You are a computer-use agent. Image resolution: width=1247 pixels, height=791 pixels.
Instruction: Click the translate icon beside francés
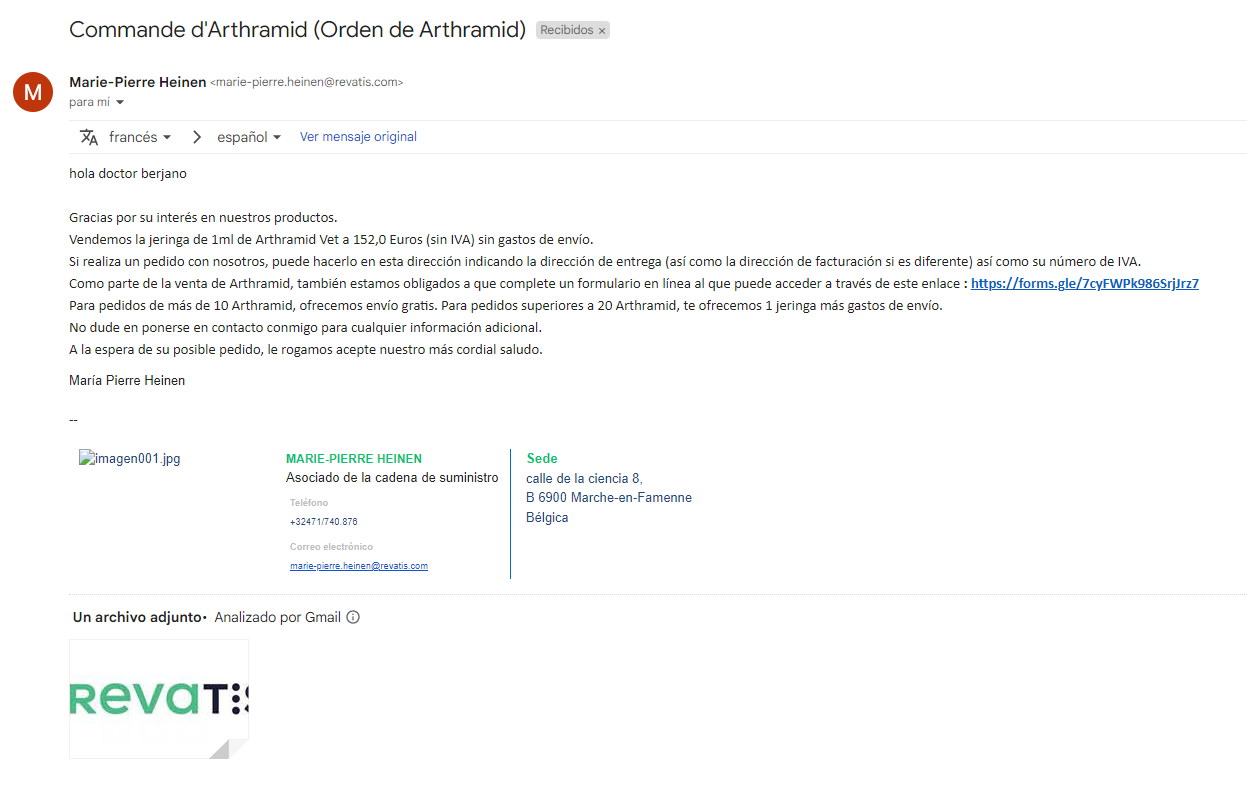click(89, 137)
